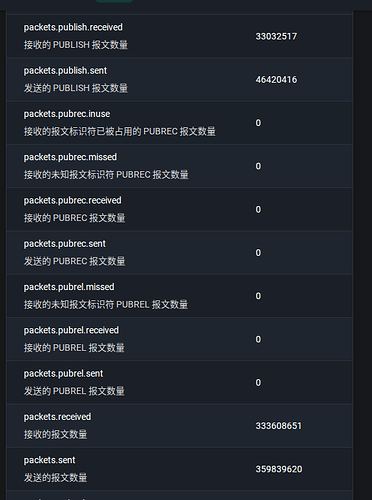This screenshot has width=372, height=500.
Task: Select the packets.pubrel.received metric name
Action: (71, 330)
